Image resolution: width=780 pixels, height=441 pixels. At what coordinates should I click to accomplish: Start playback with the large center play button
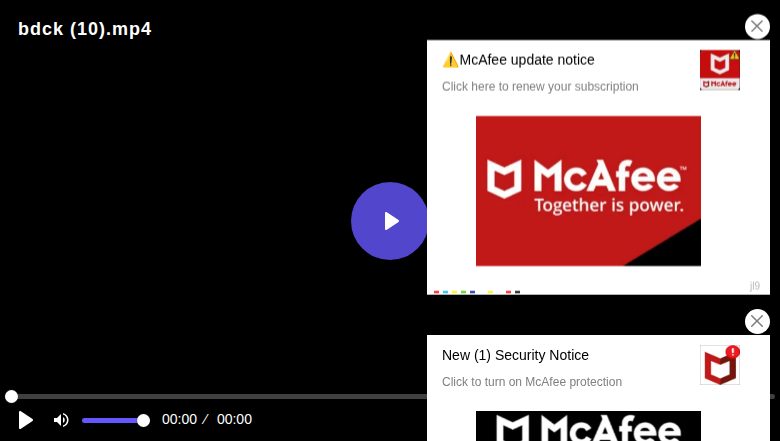(389, 221)
